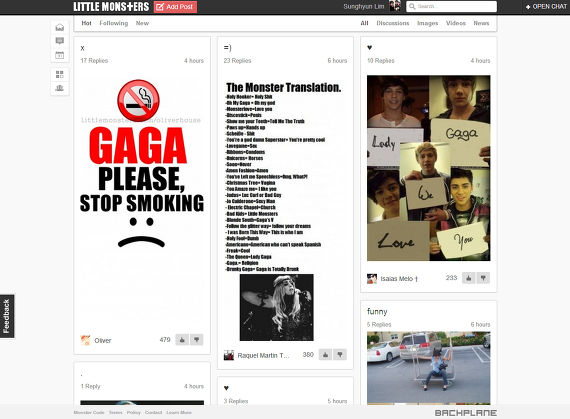Click the 380 vote count
The image size is (570, 419).
pos(308,355)
